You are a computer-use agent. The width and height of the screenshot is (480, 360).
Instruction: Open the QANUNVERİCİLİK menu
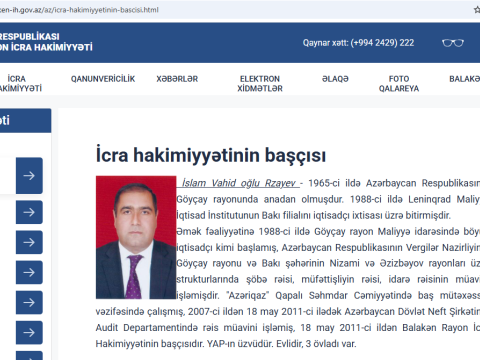point(103,79)
